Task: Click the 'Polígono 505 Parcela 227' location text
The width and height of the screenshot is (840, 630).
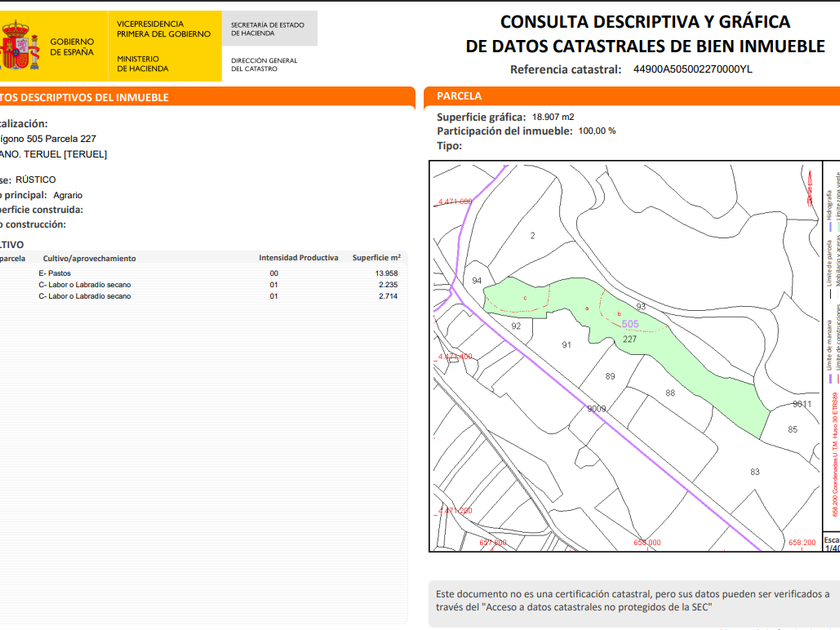Action: point(48,139)
